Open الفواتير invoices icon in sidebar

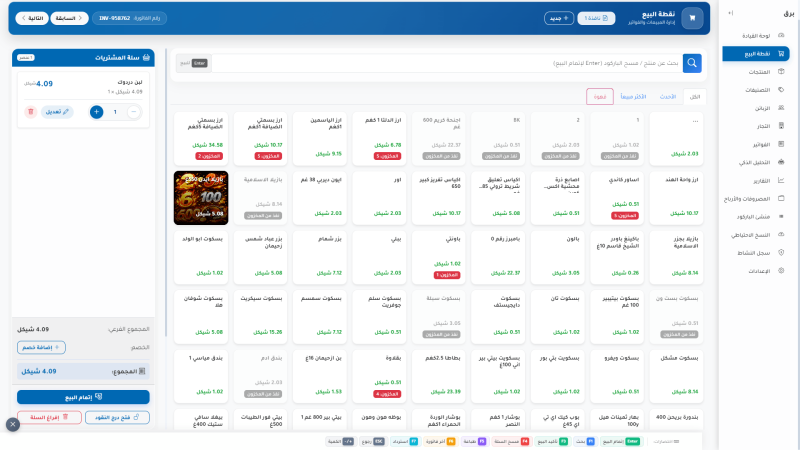click(781, 144)
